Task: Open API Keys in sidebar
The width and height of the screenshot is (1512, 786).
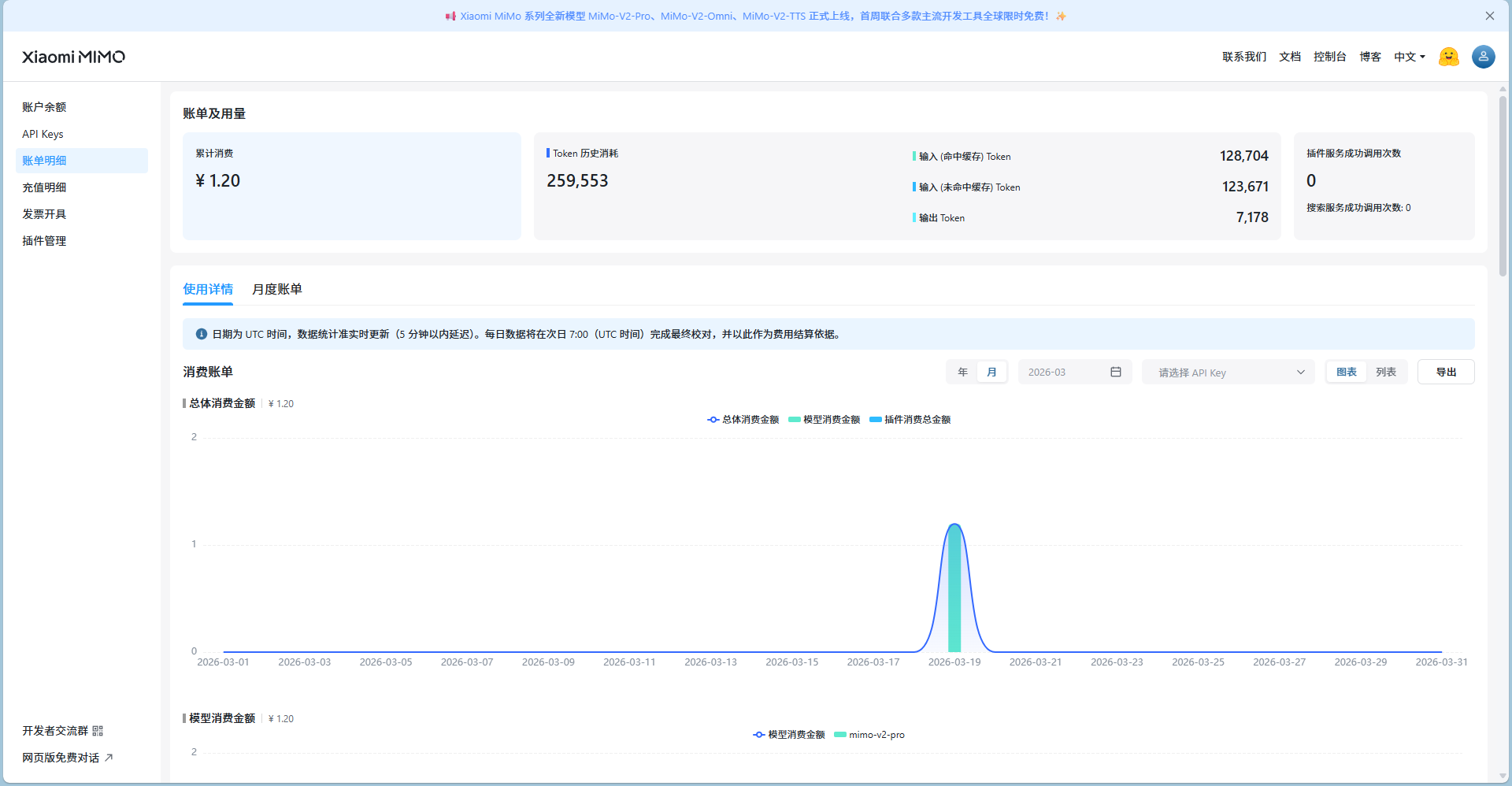Action: click(82, 134)
